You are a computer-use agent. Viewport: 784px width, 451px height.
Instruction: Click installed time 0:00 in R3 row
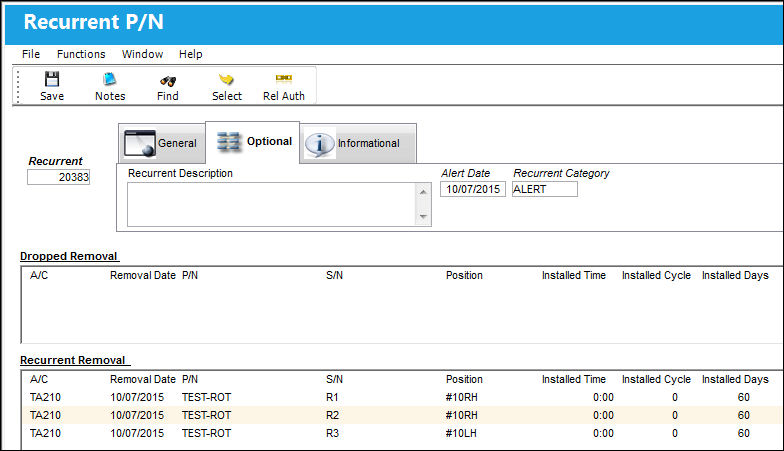point(604,434)
